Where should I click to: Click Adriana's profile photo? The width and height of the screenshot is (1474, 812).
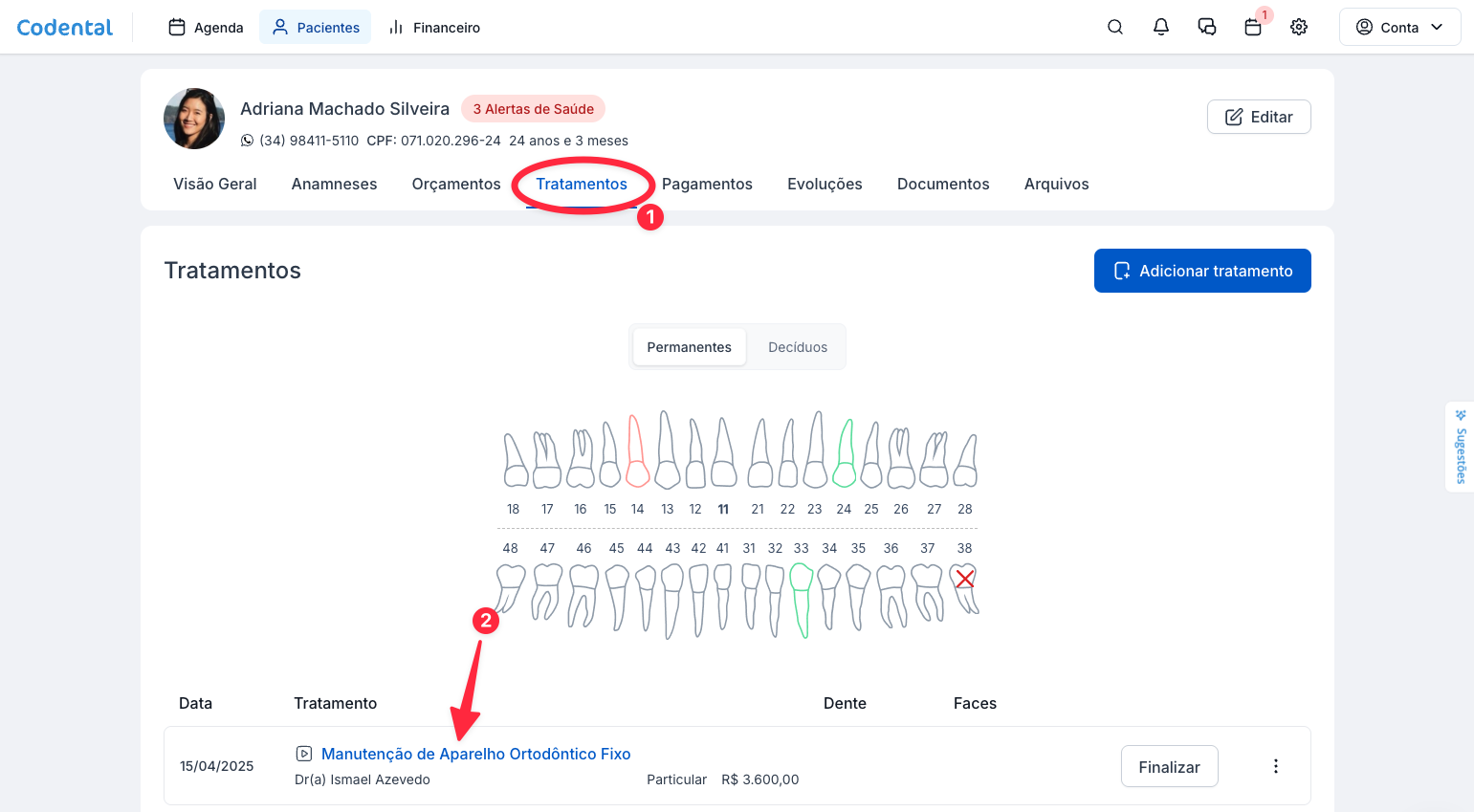(x=194, y=119)
